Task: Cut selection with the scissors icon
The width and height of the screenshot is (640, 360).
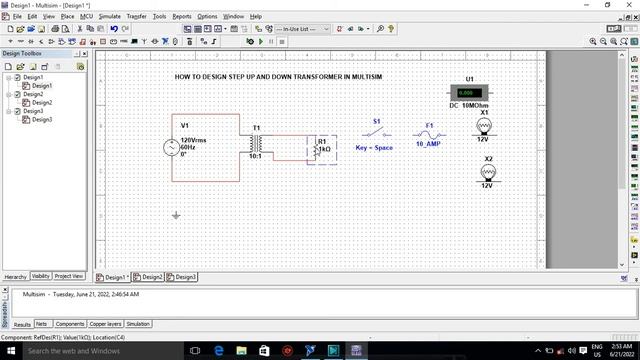Action: (80, 29)
